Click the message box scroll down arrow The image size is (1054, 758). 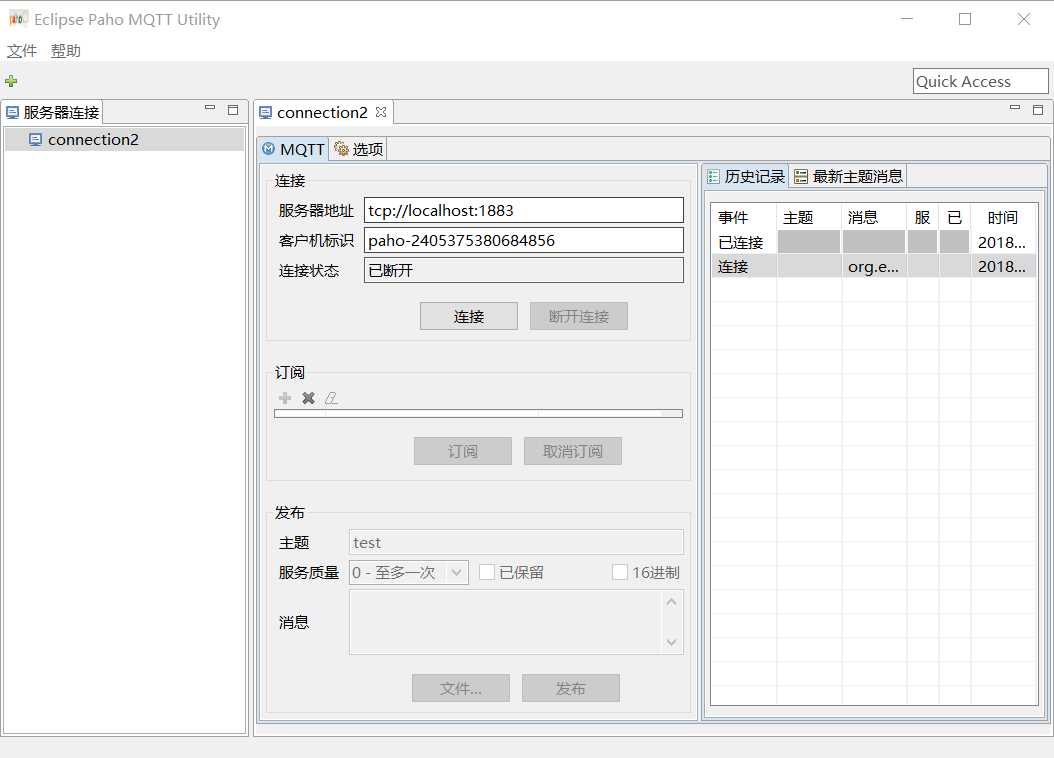click(672, 642)
